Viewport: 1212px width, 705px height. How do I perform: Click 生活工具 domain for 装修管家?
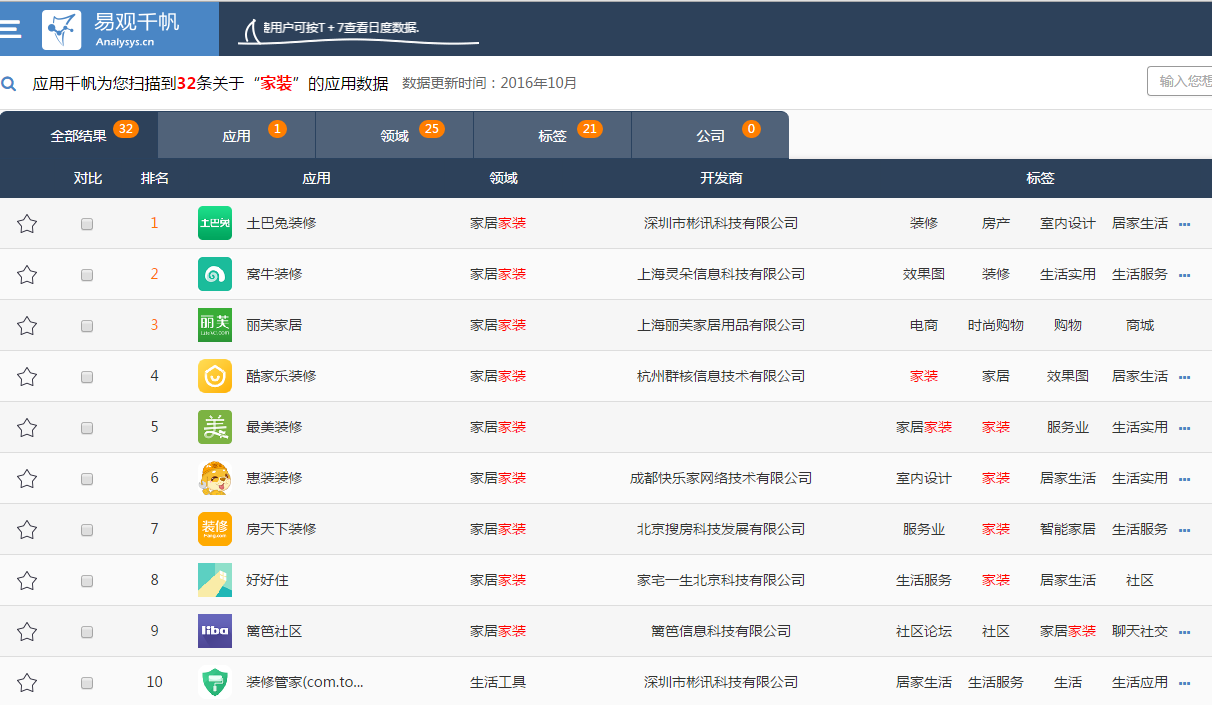(x=498, y=682)
